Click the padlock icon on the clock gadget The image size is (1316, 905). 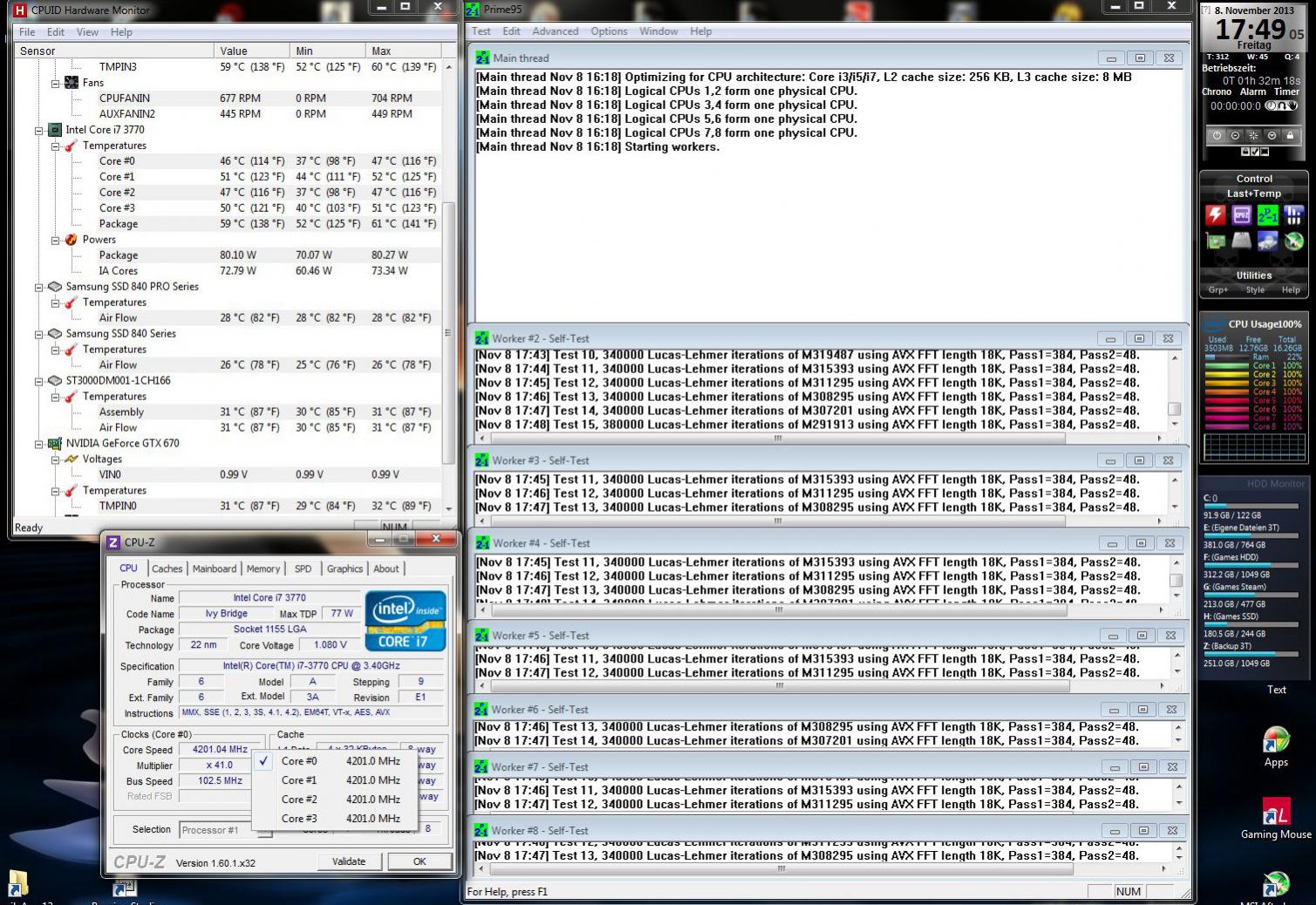click(1290, 136)
